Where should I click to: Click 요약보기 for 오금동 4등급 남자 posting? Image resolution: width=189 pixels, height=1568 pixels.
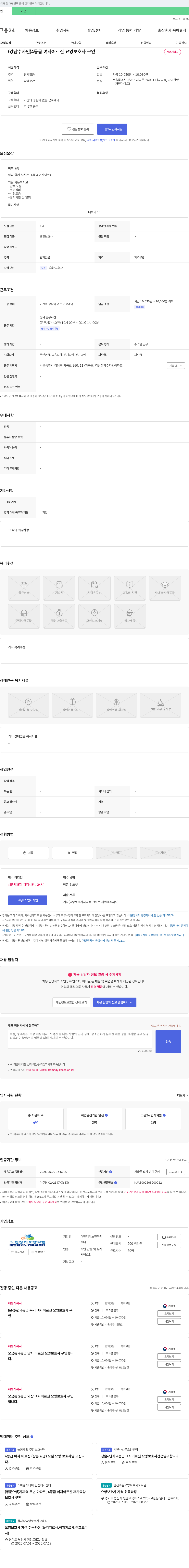(x=169, y=1356)
